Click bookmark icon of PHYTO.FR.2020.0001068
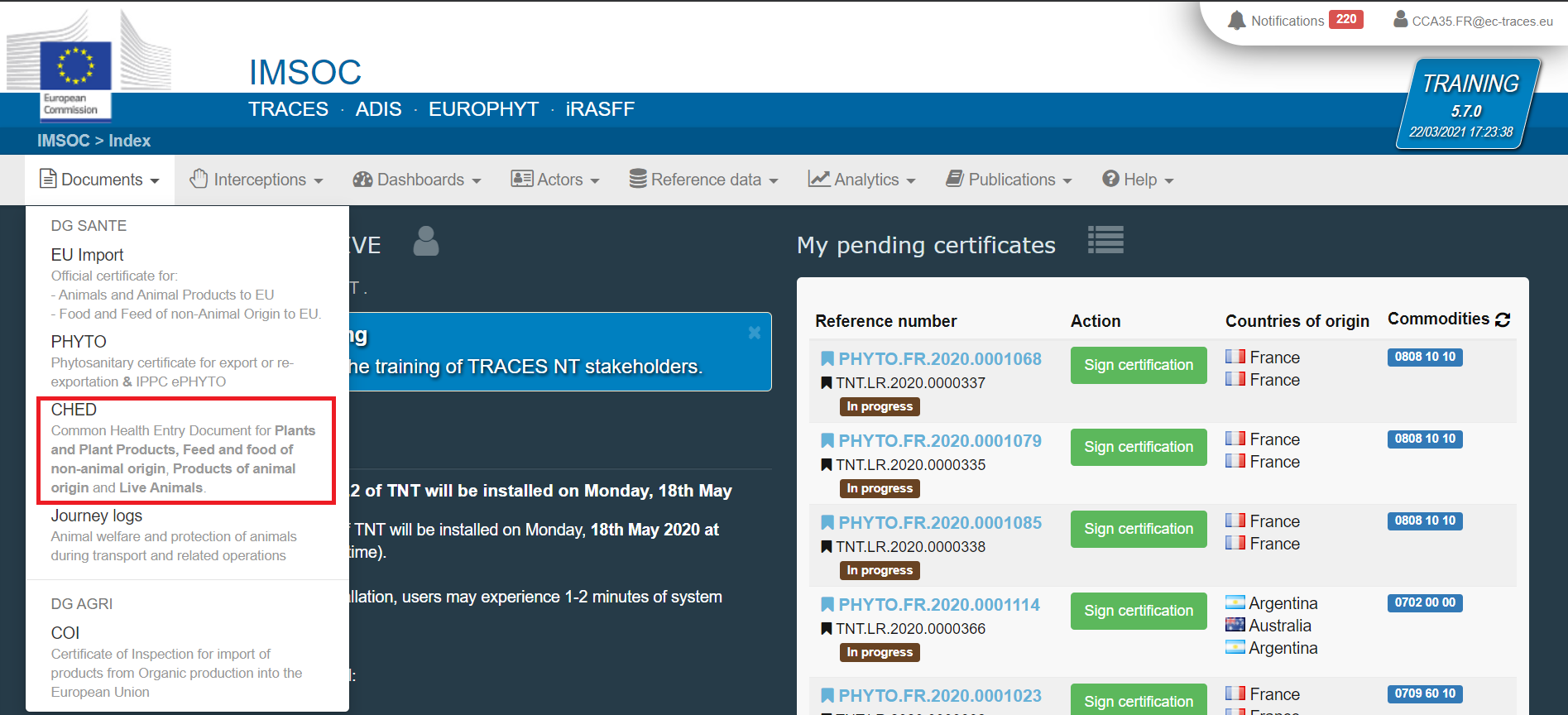 (x=827, y=359)
